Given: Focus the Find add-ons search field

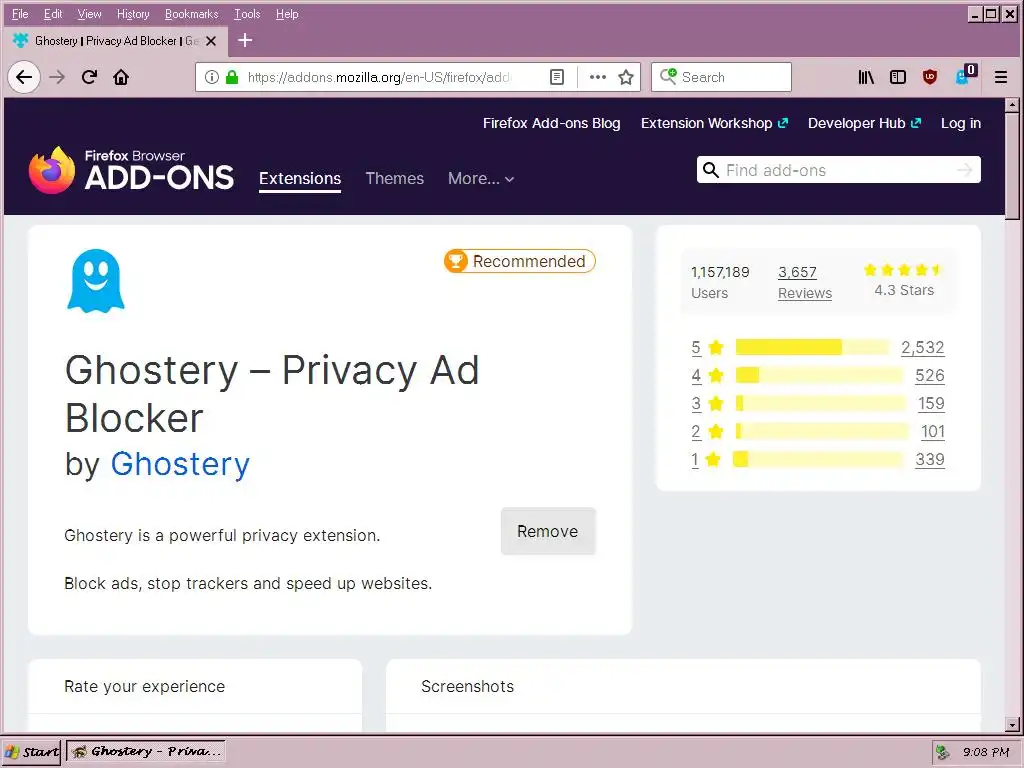Looking at the screenshot, I should (x=839, y=170).
